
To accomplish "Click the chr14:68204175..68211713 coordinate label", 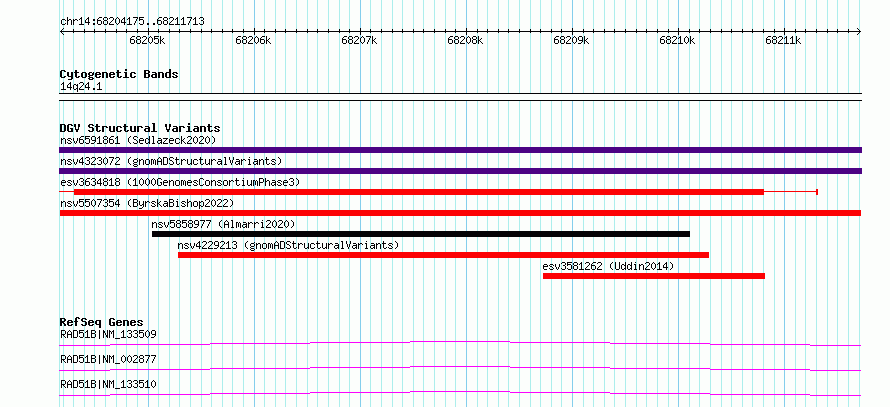I will 132,22.
